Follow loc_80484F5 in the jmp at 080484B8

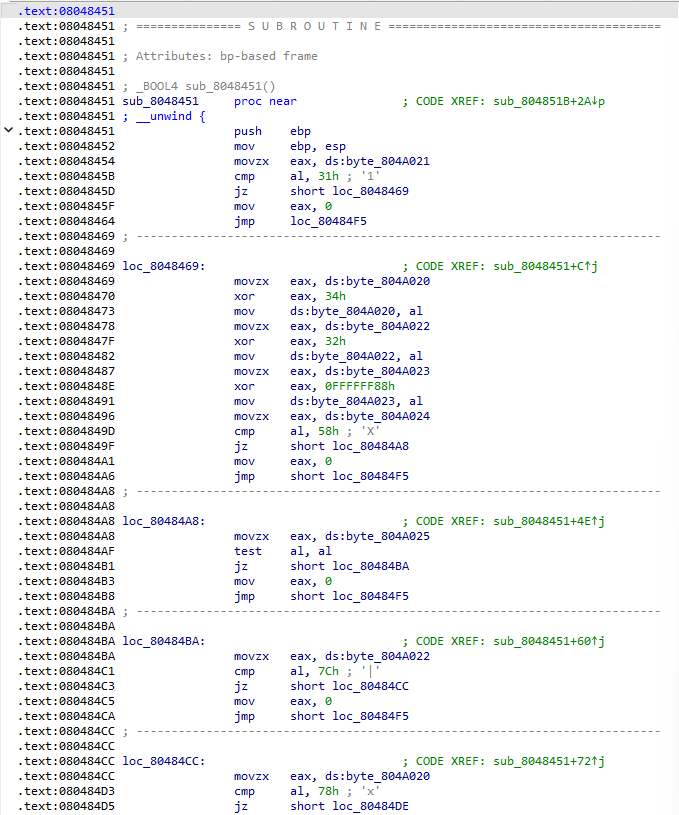pos(371,597)
